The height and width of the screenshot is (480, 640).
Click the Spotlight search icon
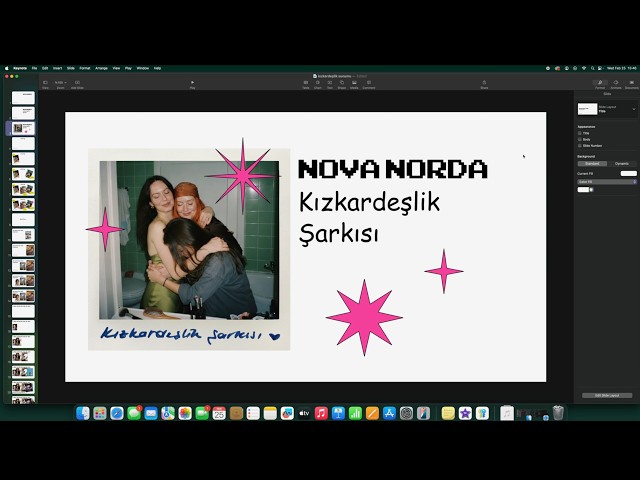click(593, 68)
